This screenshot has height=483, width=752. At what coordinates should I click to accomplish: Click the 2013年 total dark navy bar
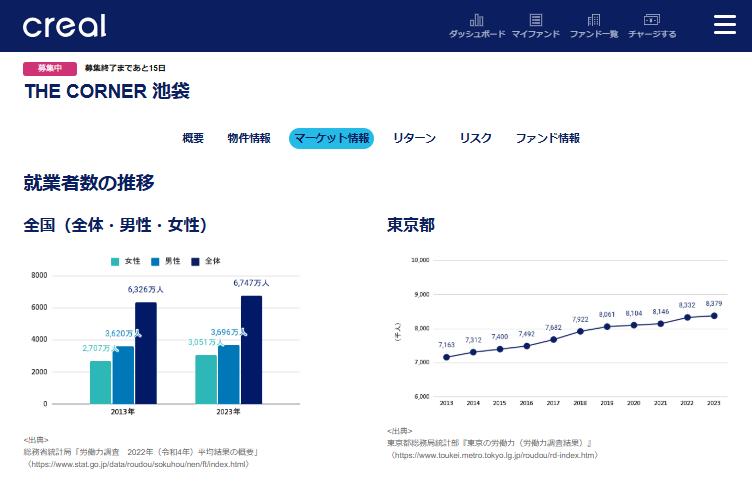click(146, 353)
